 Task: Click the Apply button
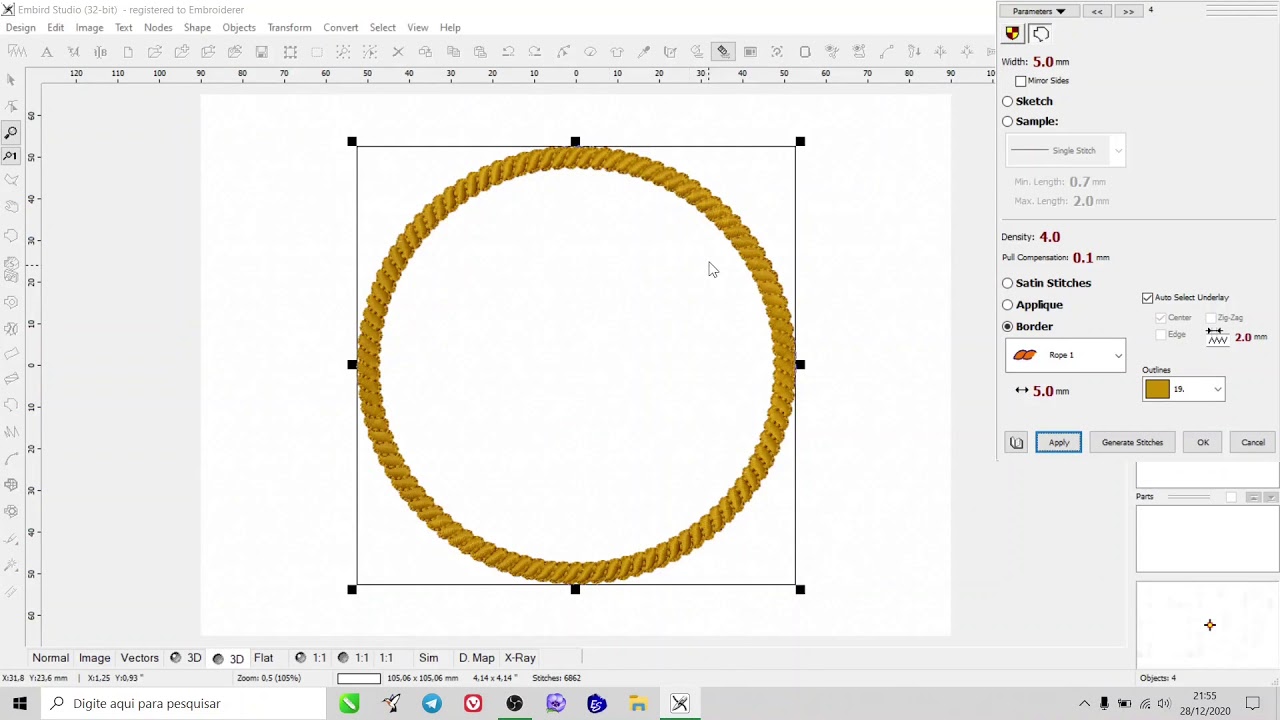(1059, 442)
